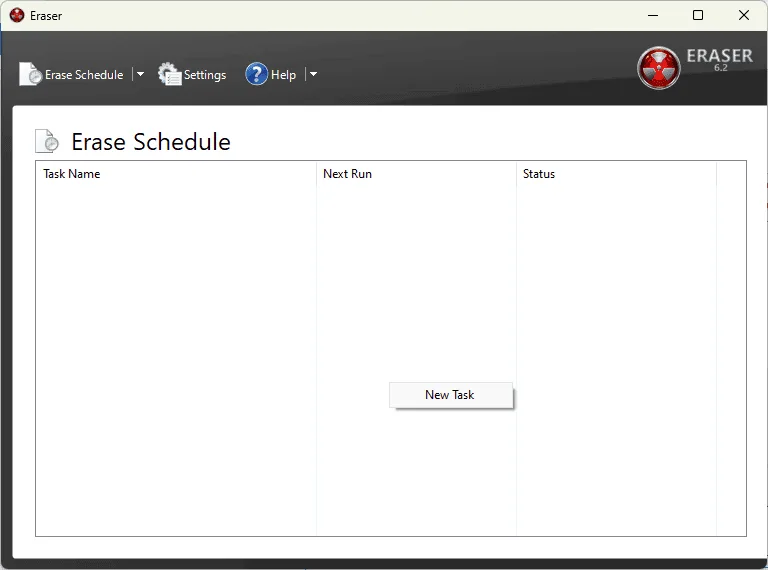Expand the Erase Schedule dropdown arrow

coord(140,74)
